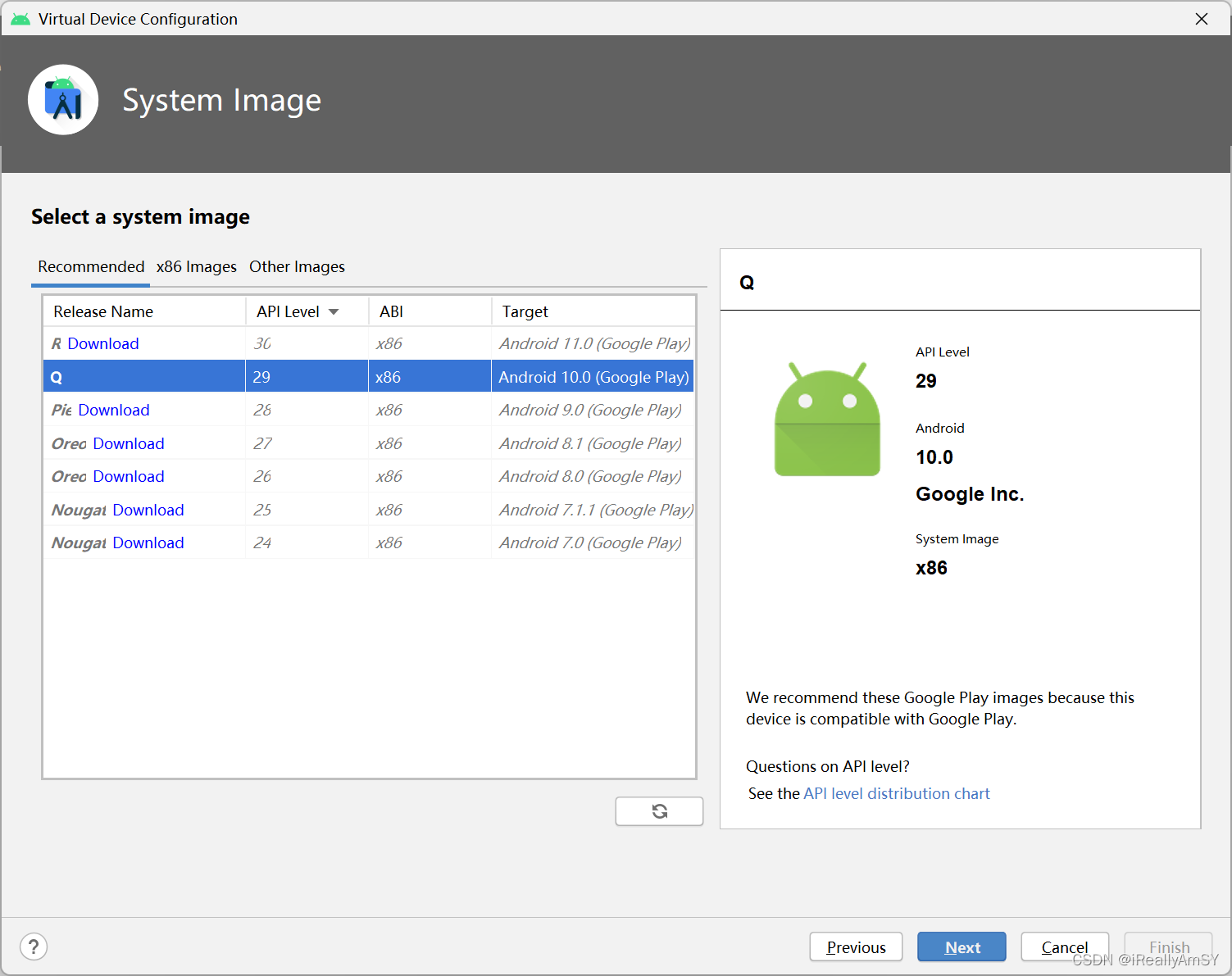Click the ABI column header
The height and width of the screenshot is (976, 1232).
[430, 311]
